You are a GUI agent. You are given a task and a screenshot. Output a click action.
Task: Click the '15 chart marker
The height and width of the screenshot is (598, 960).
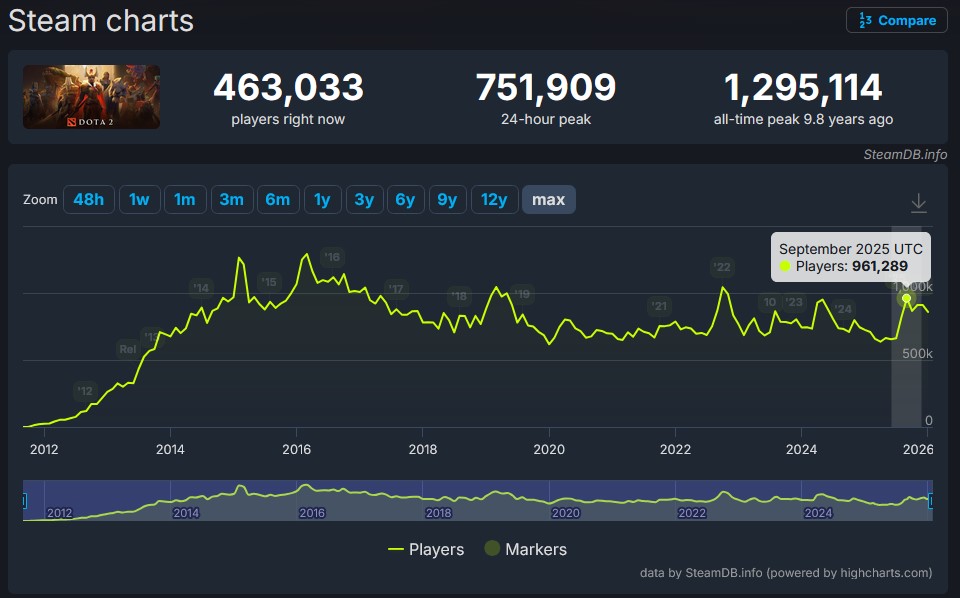269,282
